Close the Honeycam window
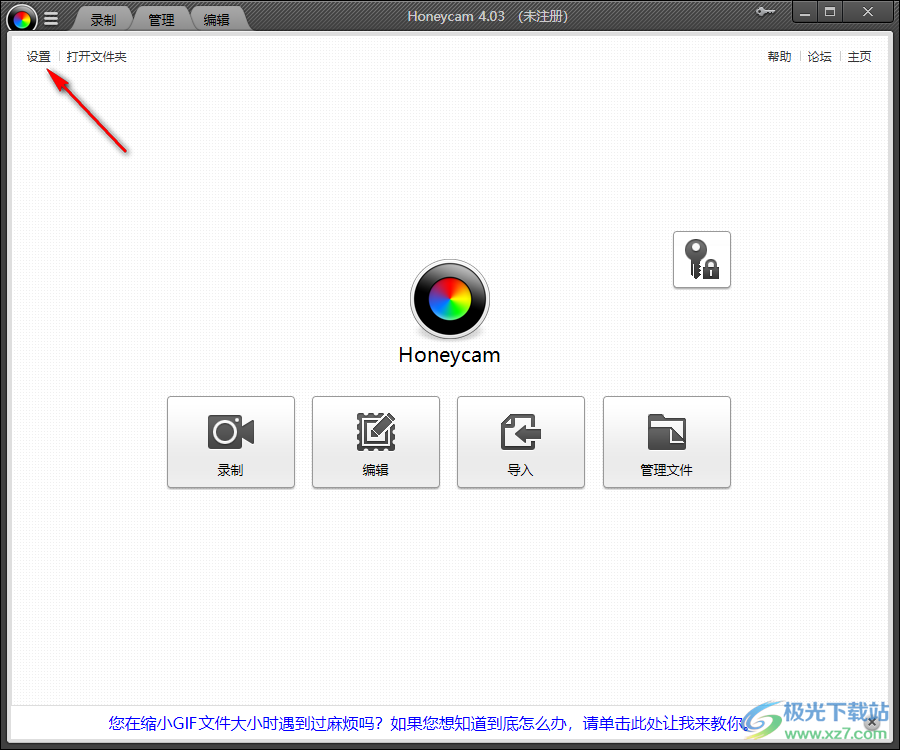This screenshot has width=900, height=750. pos(868,11)
